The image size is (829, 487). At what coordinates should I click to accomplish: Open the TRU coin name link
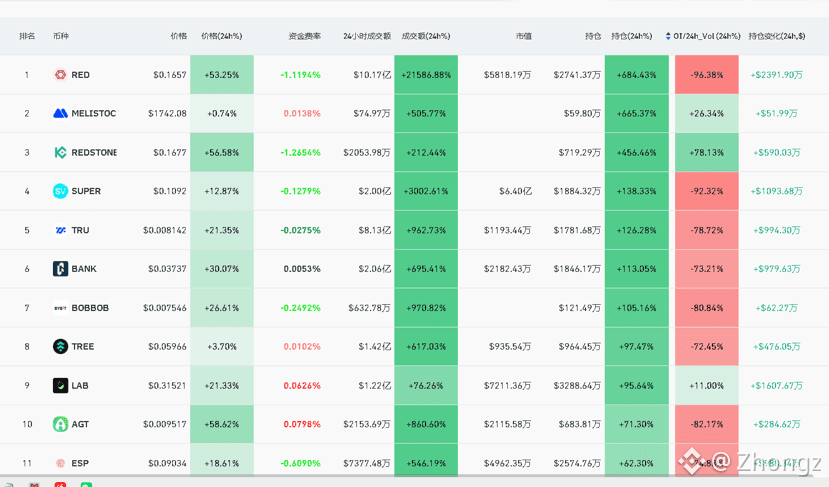point(80,230)
